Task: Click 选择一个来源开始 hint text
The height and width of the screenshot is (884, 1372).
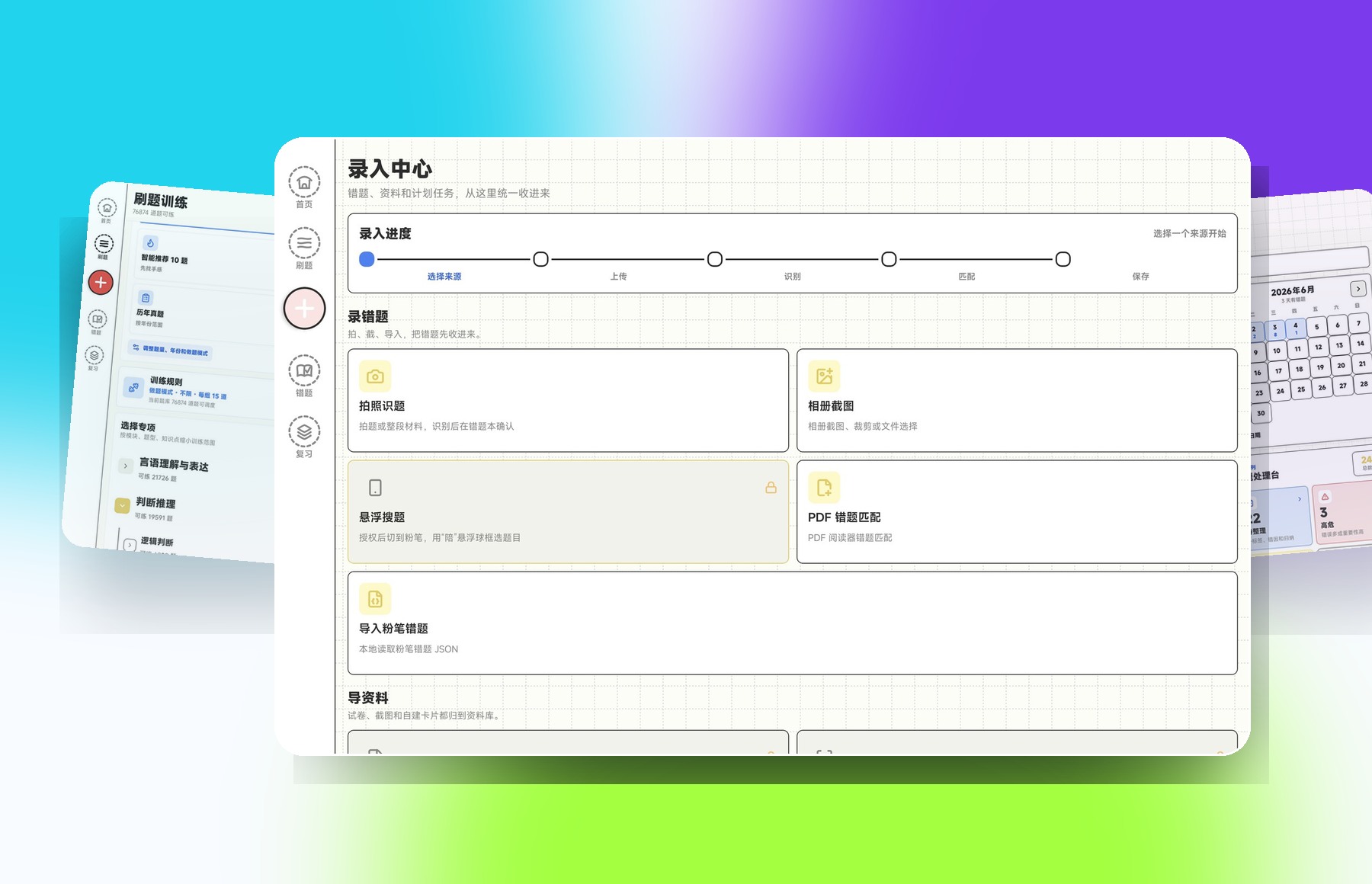Action: click(x=1189, y=233)
